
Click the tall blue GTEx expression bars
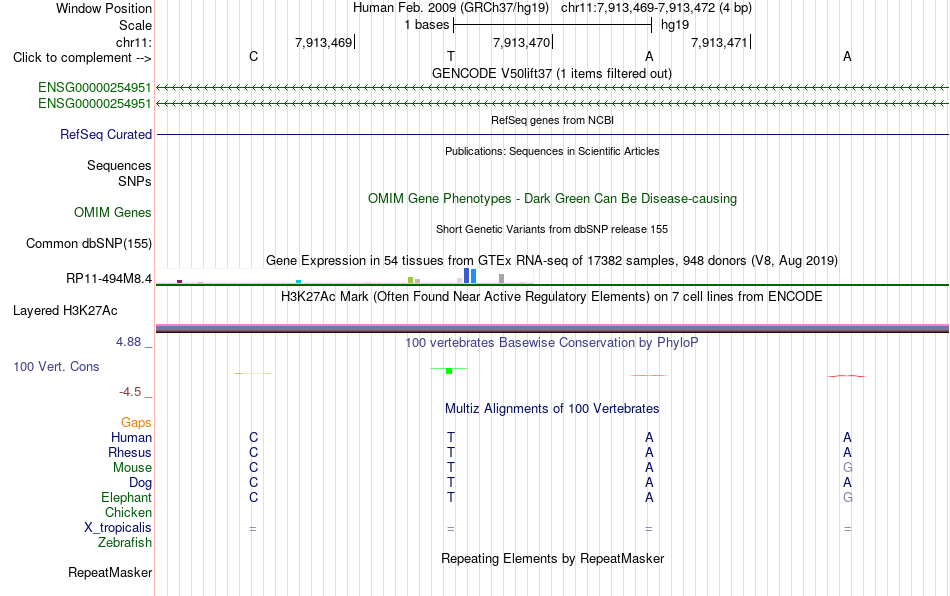[x=470, y=276]
